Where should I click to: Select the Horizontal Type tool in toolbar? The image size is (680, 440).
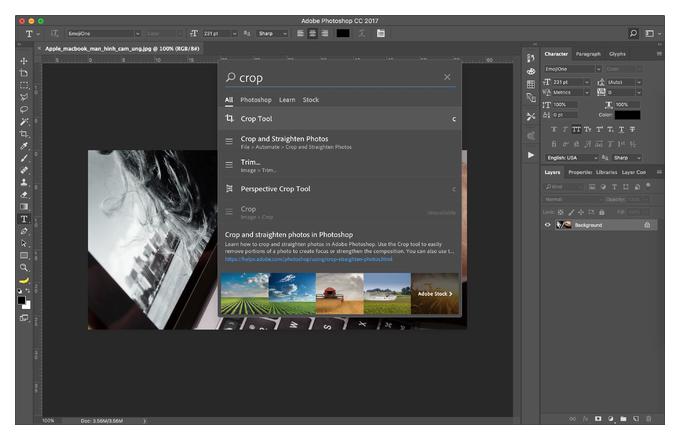(24, 219)
